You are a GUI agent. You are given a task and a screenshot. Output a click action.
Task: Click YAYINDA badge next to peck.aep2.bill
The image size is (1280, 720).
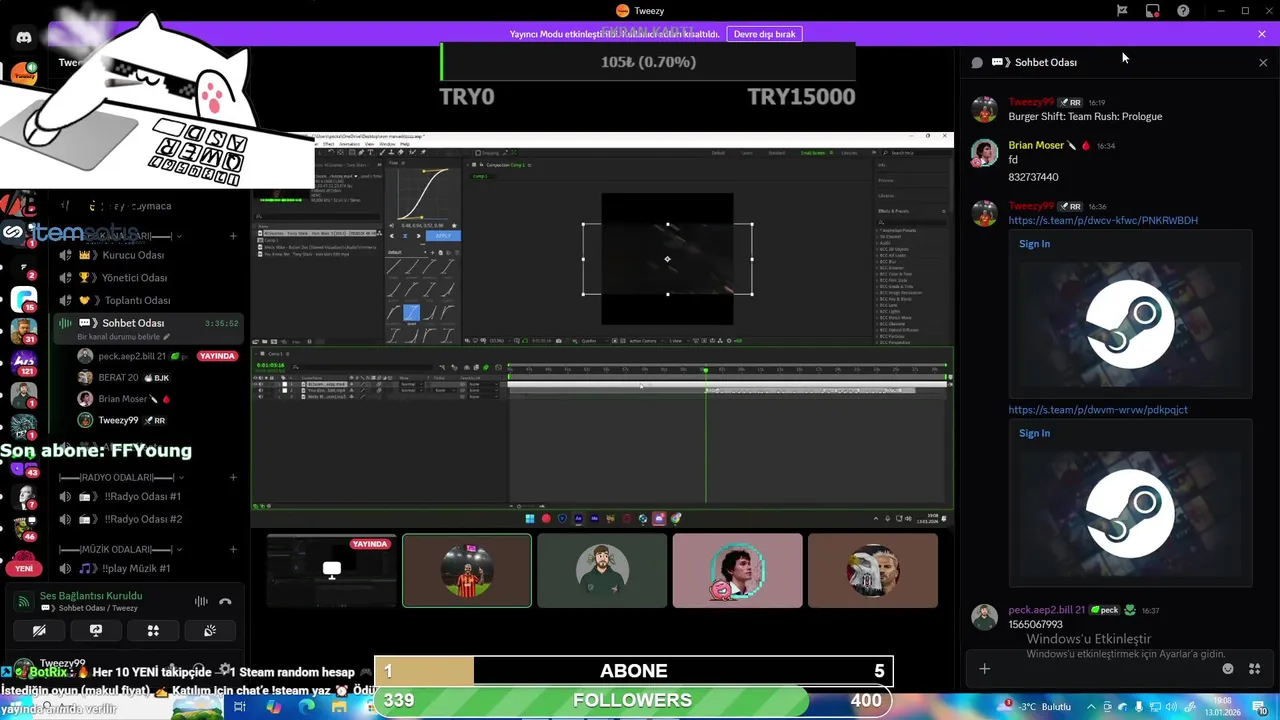(x=217, y=356)
